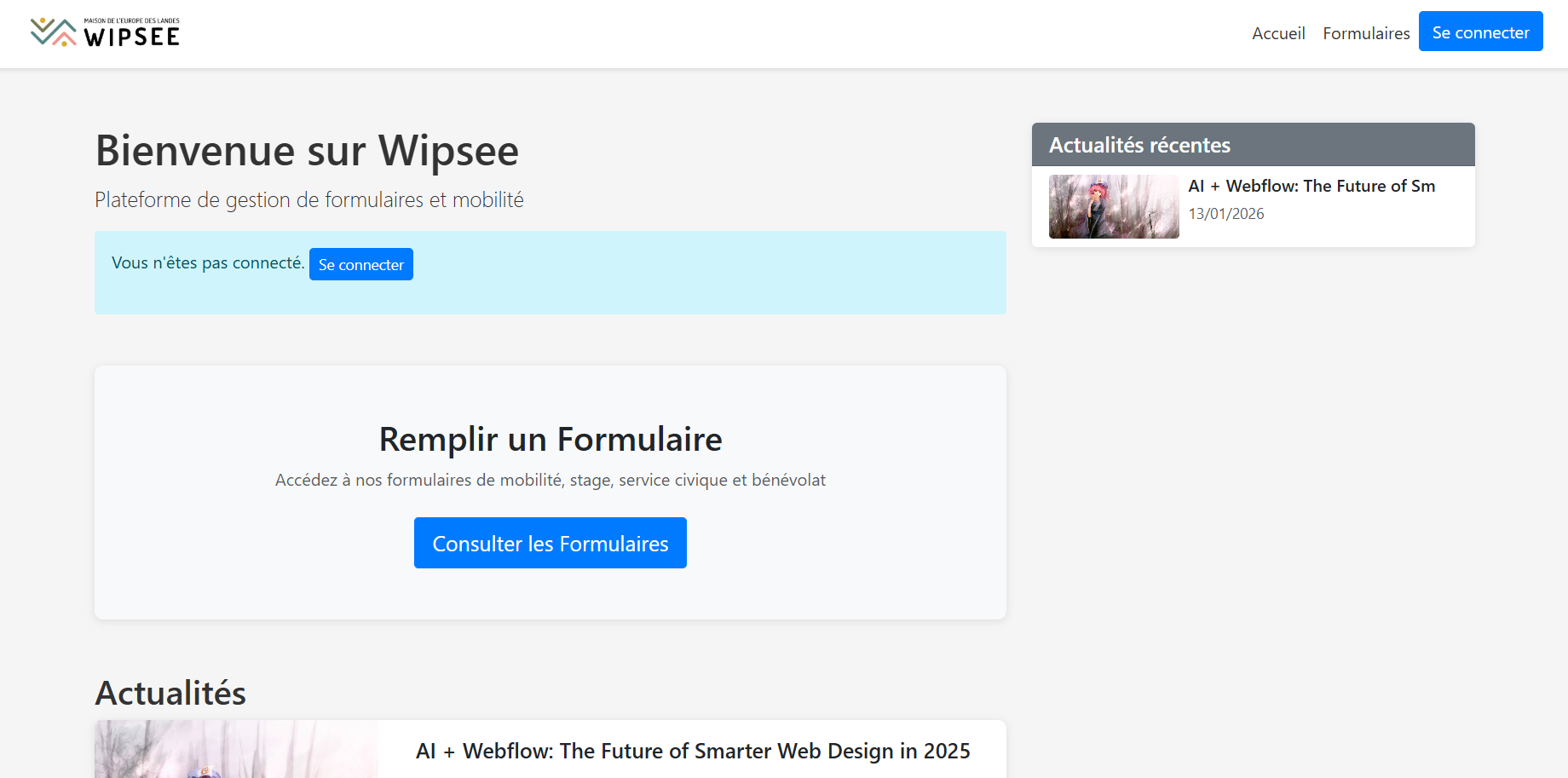1568x778 pixels.
Task: Open the sidebar news title "AI + Webflow"
Action: tap(1311, 186)
